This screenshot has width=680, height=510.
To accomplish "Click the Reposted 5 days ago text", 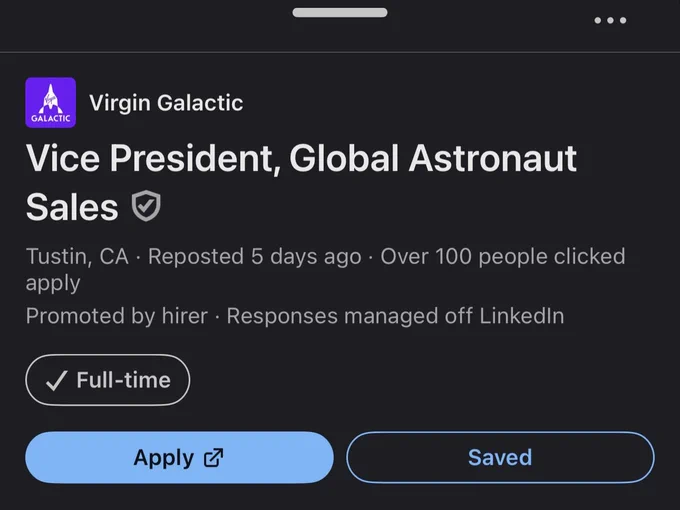I will (x=255, y=256).
